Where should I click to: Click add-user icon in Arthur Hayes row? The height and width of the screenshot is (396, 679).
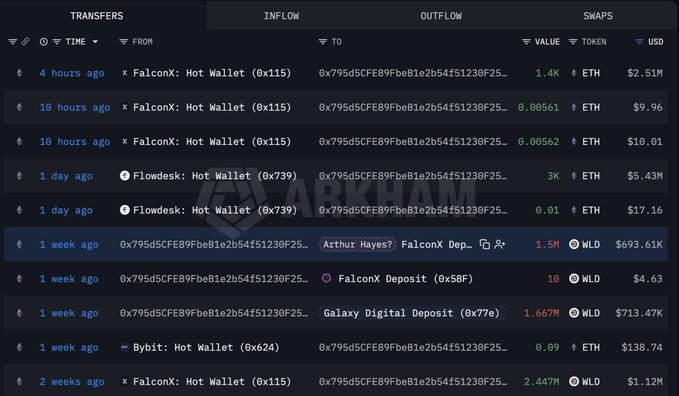[500, 244]
